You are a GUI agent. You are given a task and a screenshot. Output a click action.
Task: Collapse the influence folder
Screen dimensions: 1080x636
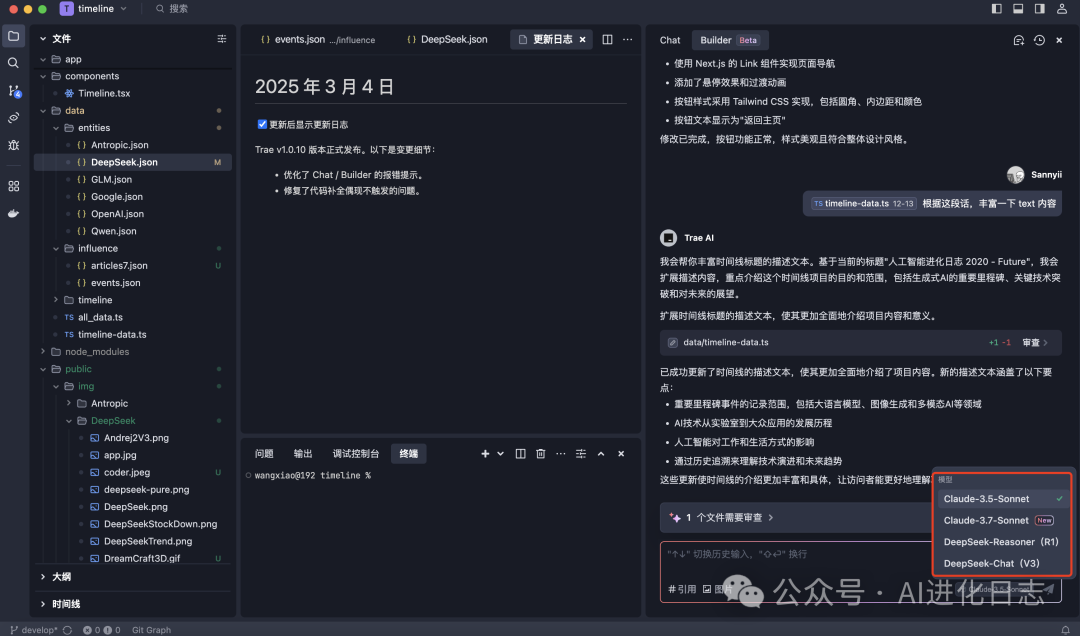coord(56,248)
